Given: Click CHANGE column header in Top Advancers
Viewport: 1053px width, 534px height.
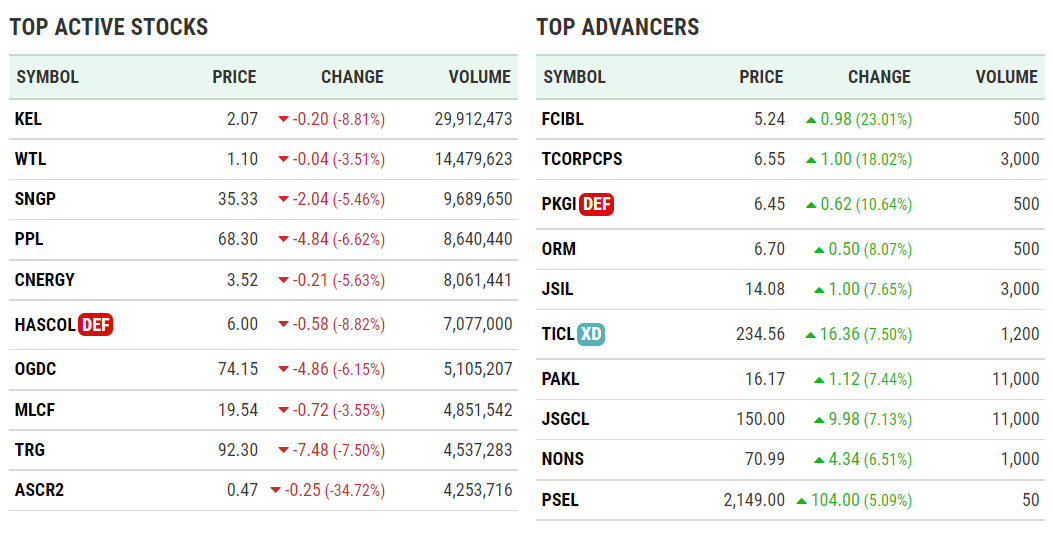Looking at the screenshot, I should coord(879,77).
